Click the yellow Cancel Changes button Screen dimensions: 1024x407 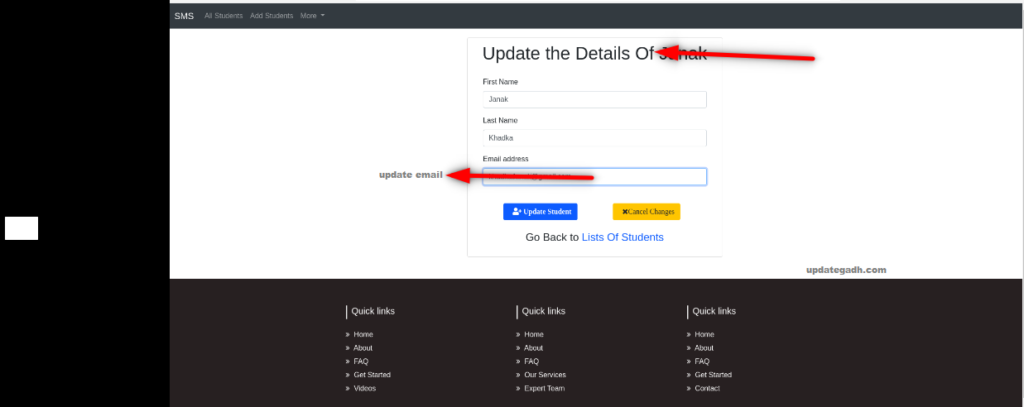tap(646, 212)
